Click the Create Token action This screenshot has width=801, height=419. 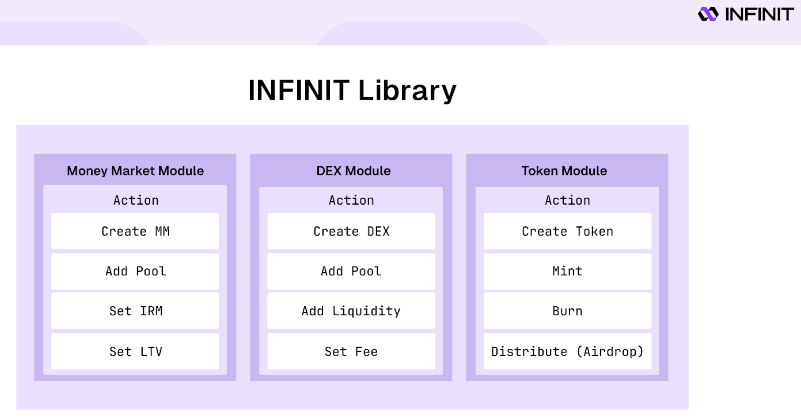coord(568,231)
